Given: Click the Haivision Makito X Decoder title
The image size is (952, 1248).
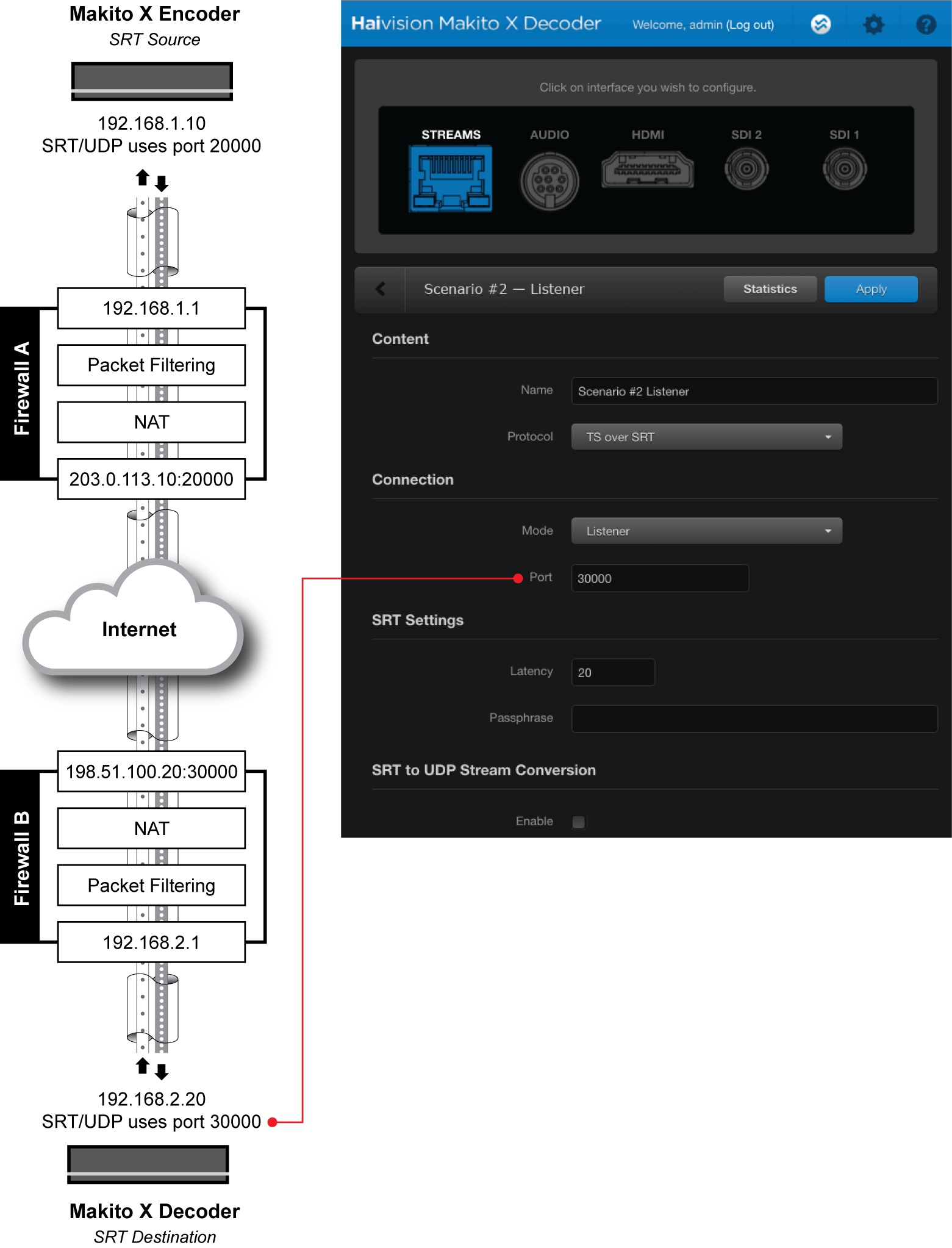Looking at the screenshot, I should [476, 24].
